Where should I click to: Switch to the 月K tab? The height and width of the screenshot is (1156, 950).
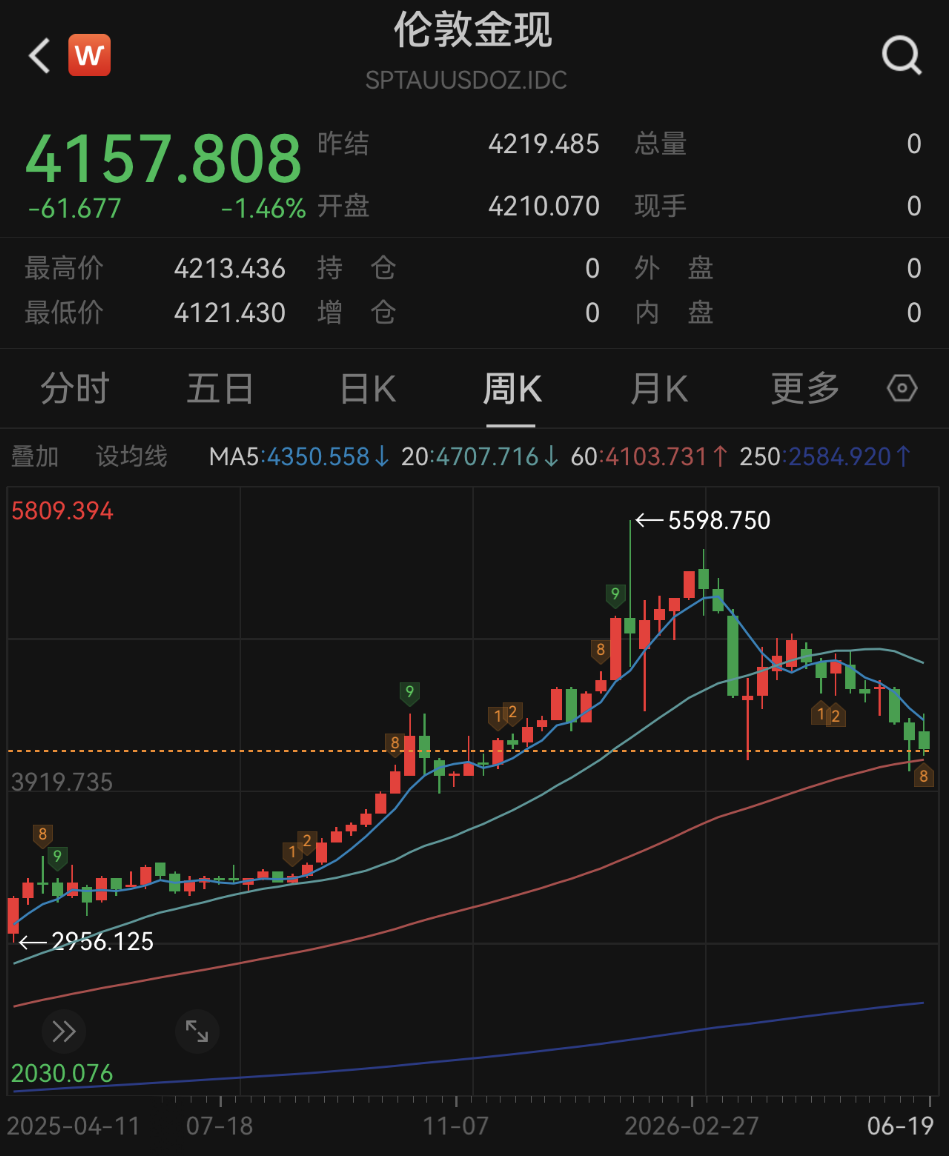(658, 389)
